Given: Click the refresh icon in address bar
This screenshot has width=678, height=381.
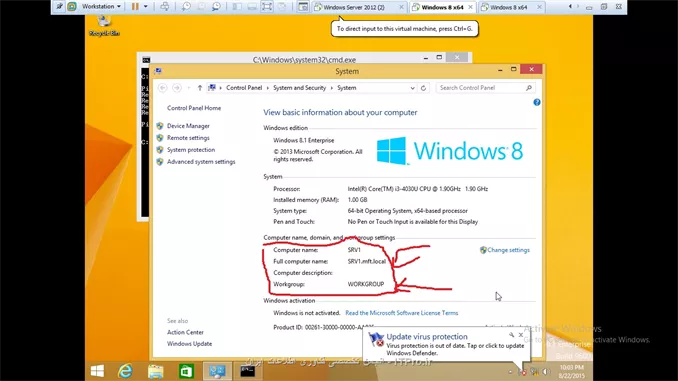Looking at the screenshot, I should tap(423, 88).
